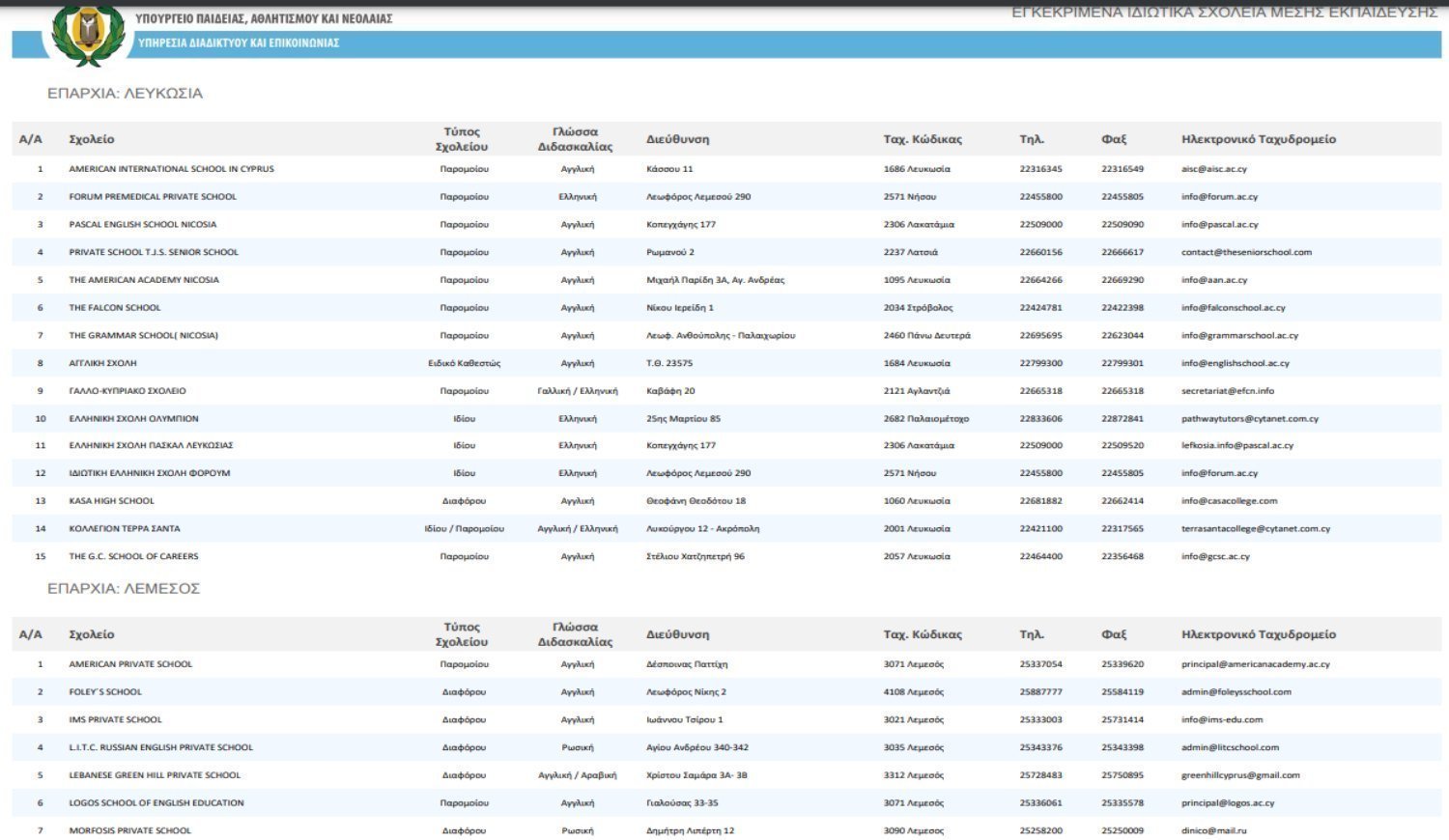Click email contact@theseniorschool.com
This screenshot has height=840, width=1449.
[1247, 253]
